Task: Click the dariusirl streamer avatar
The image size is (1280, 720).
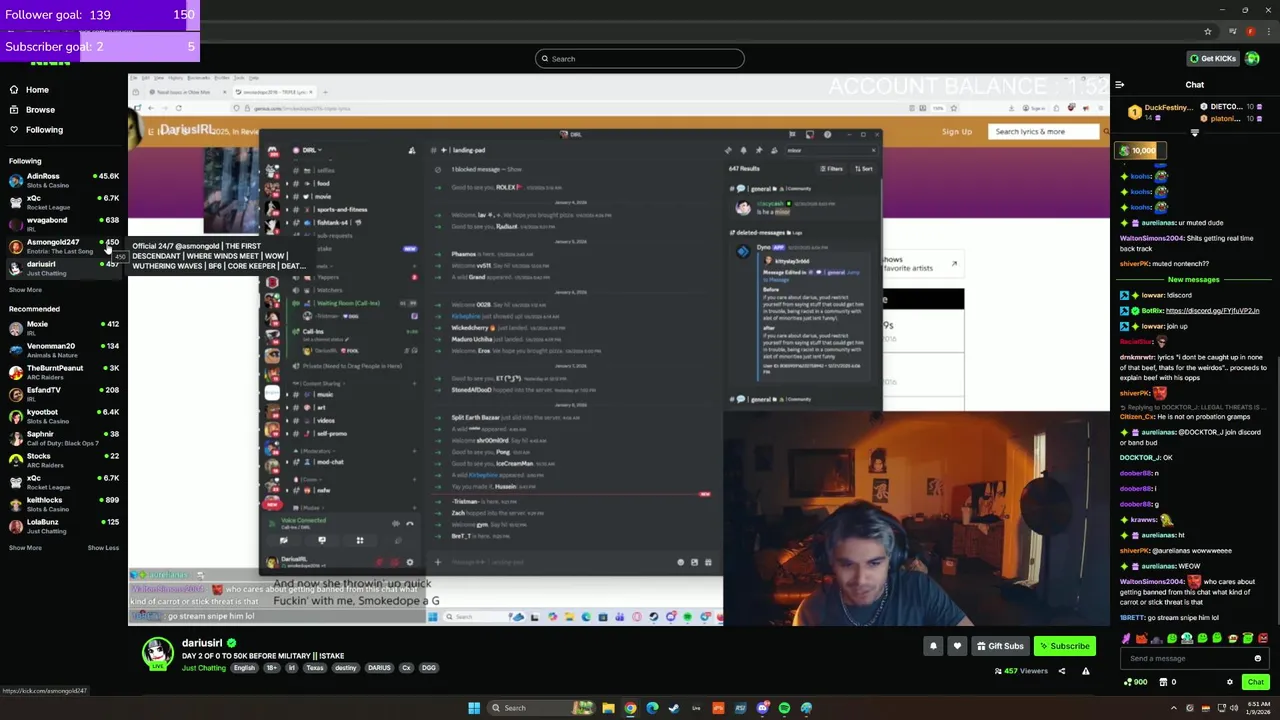Action: tap(157, 654)
